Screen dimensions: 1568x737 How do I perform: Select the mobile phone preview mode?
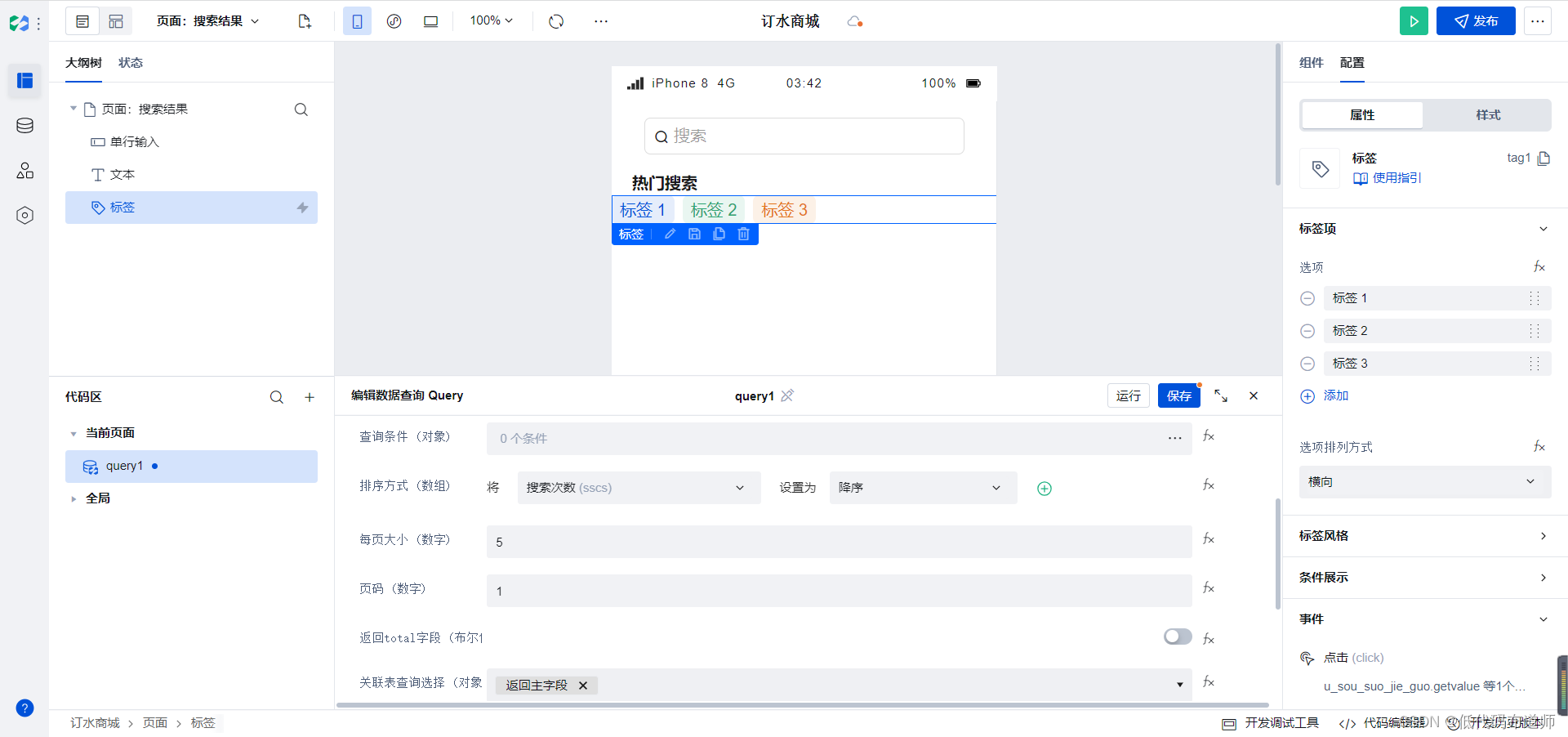click(x=357, y=21)
